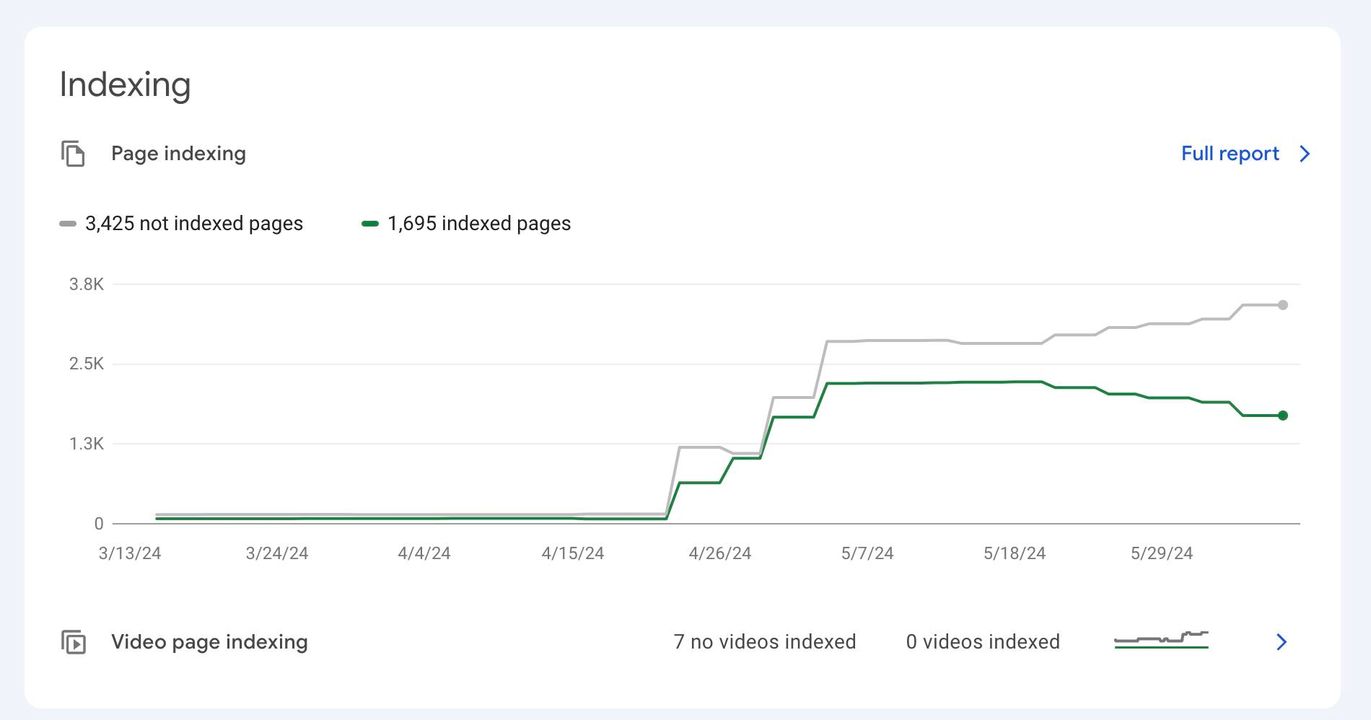Click the 4/26/24 date on the axis
1371x720 pixels.
(x=720, y=554)
